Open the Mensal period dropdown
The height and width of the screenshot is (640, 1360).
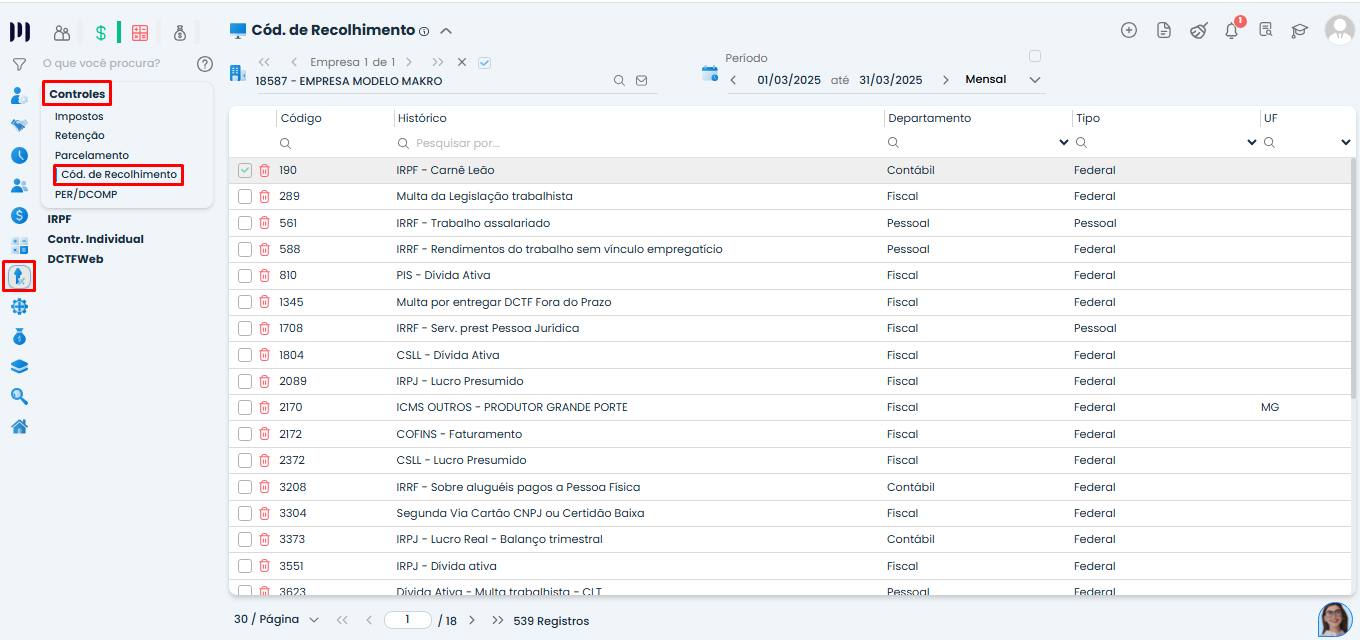1035,80
